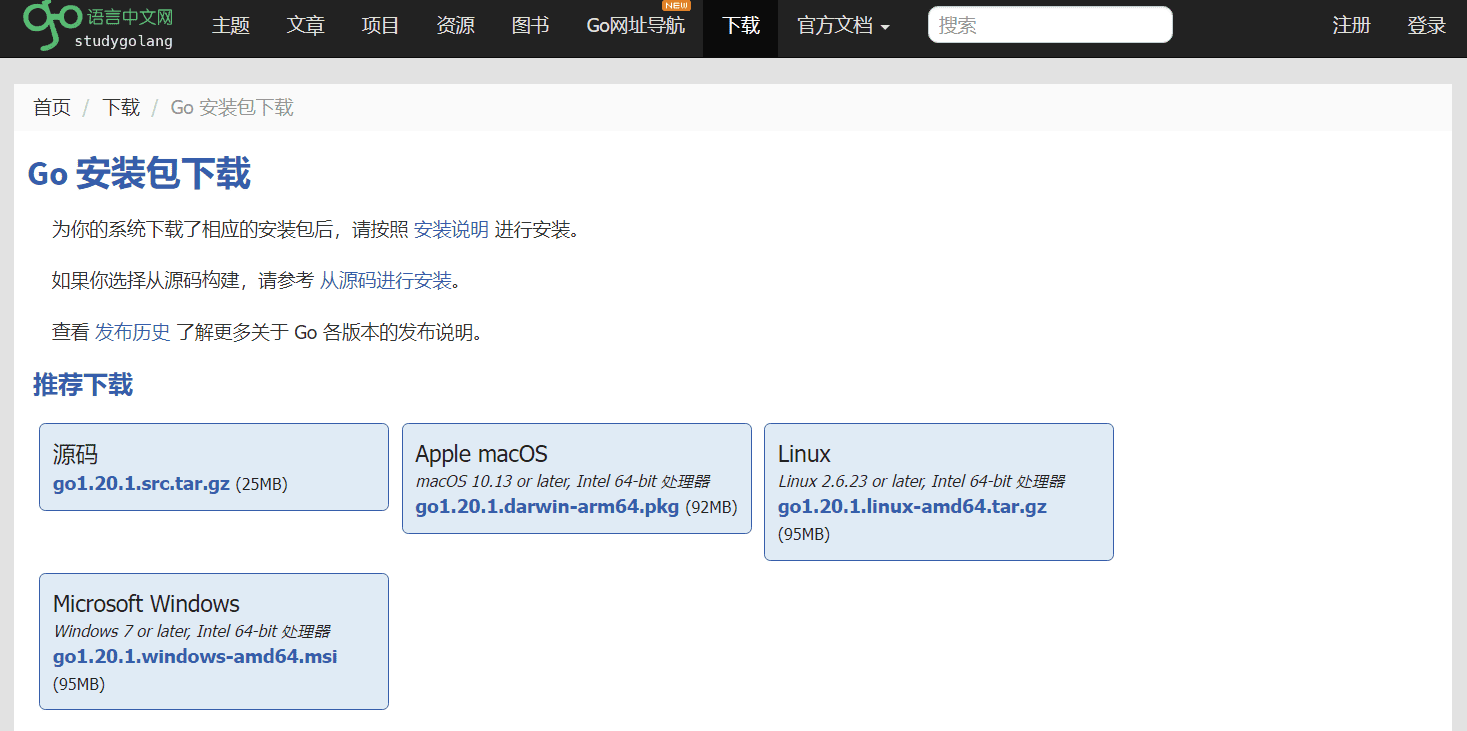Click 登录 to log in
Screen dimensions: 1467x731
tap(1426, 26)
